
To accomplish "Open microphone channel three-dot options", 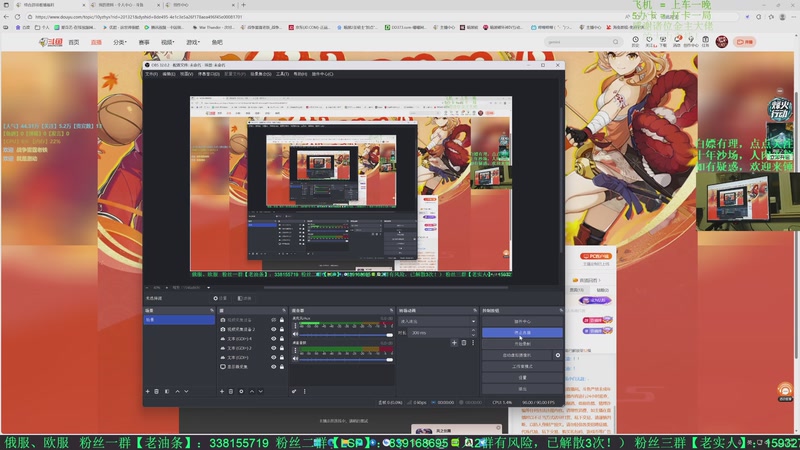I will click(x=295, y=326).
